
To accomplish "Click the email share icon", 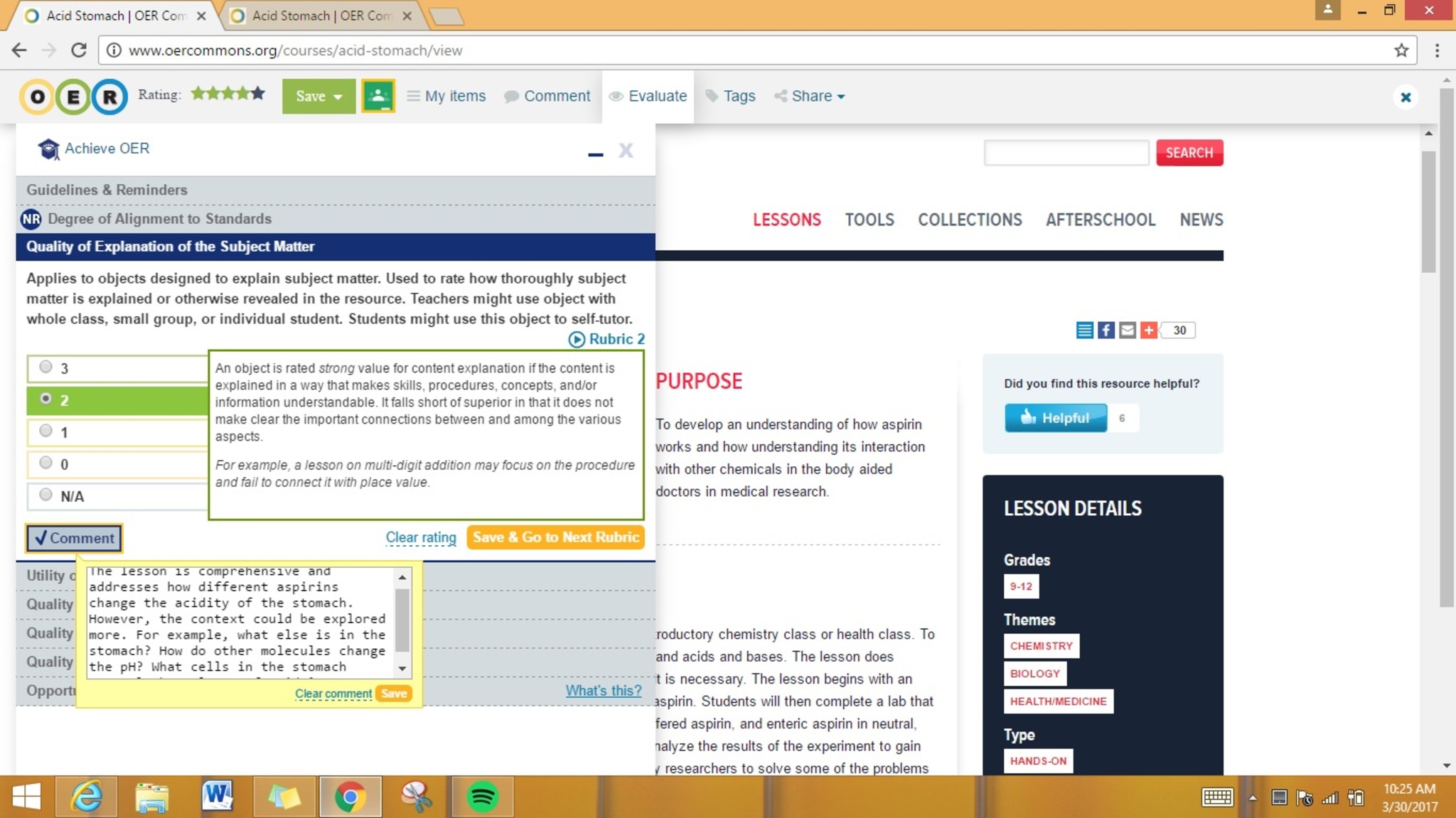I will (1127, 330).
